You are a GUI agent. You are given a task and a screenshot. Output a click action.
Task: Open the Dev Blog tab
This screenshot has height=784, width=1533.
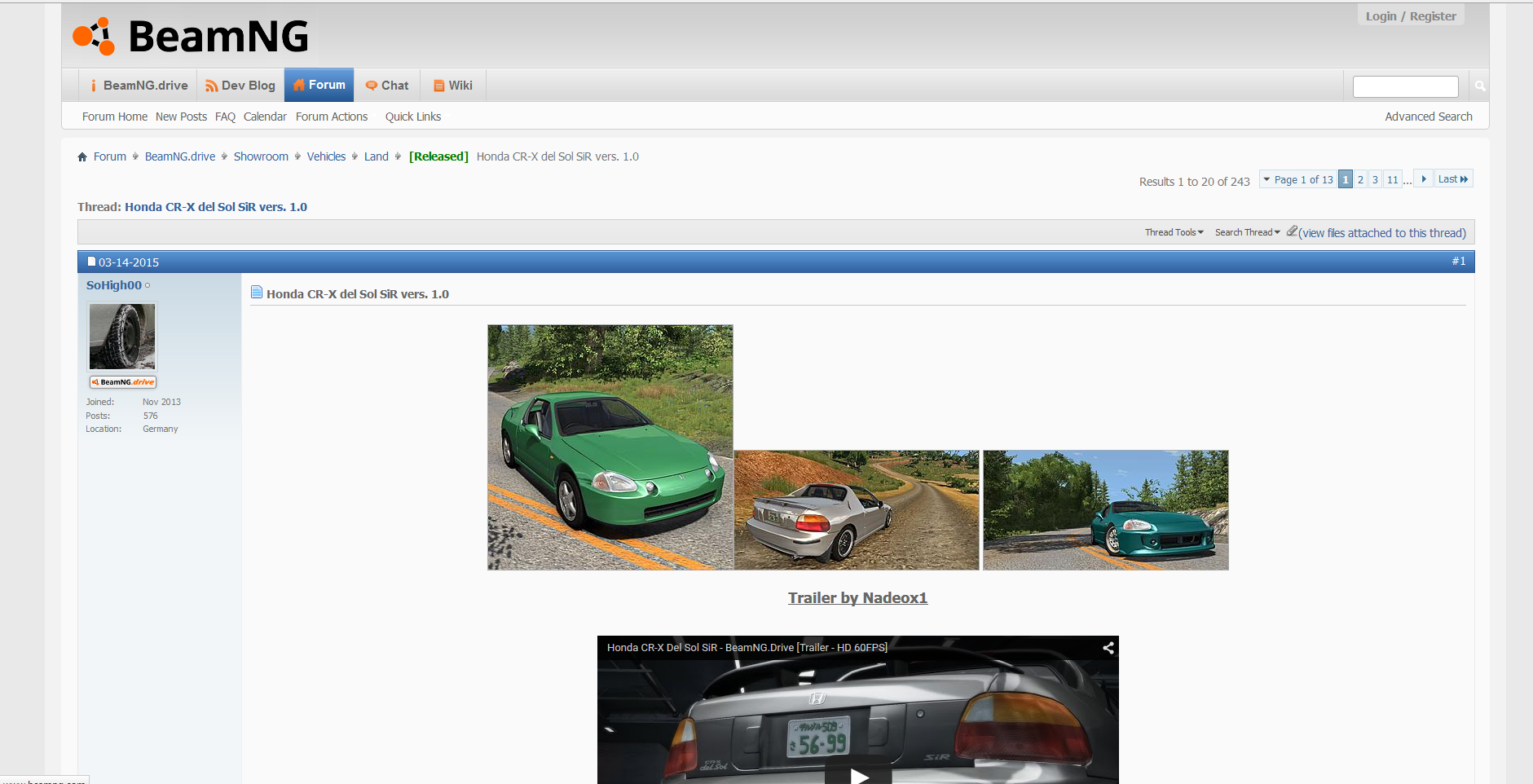coord(240,86)
